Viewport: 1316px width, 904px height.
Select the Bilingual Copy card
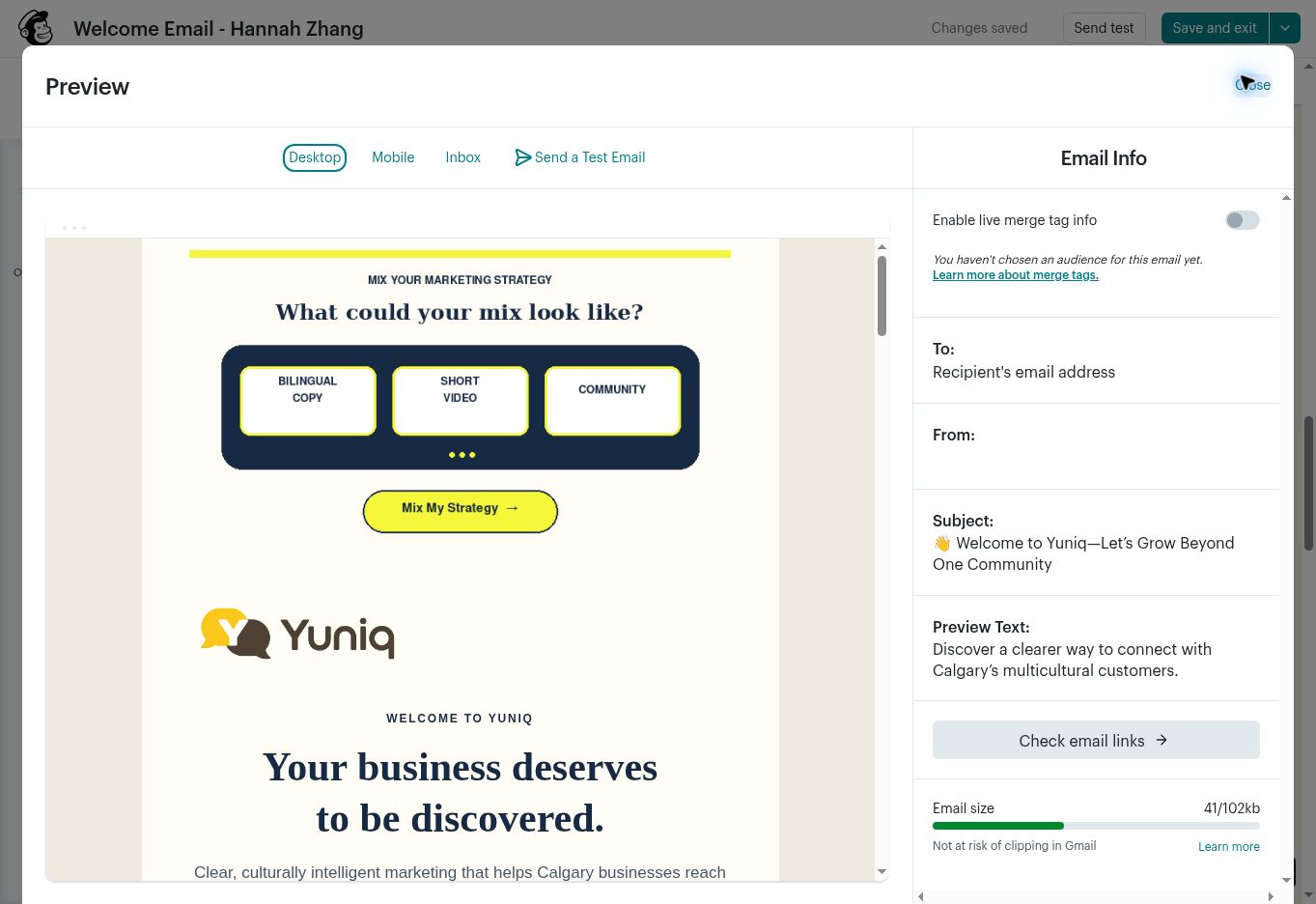[x=308, y=401]
